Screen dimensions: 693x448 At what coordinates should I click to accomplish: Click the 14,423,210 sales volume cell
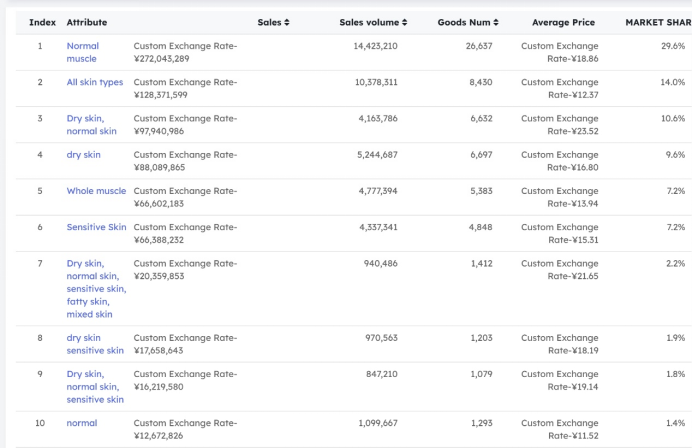(375, 46)
